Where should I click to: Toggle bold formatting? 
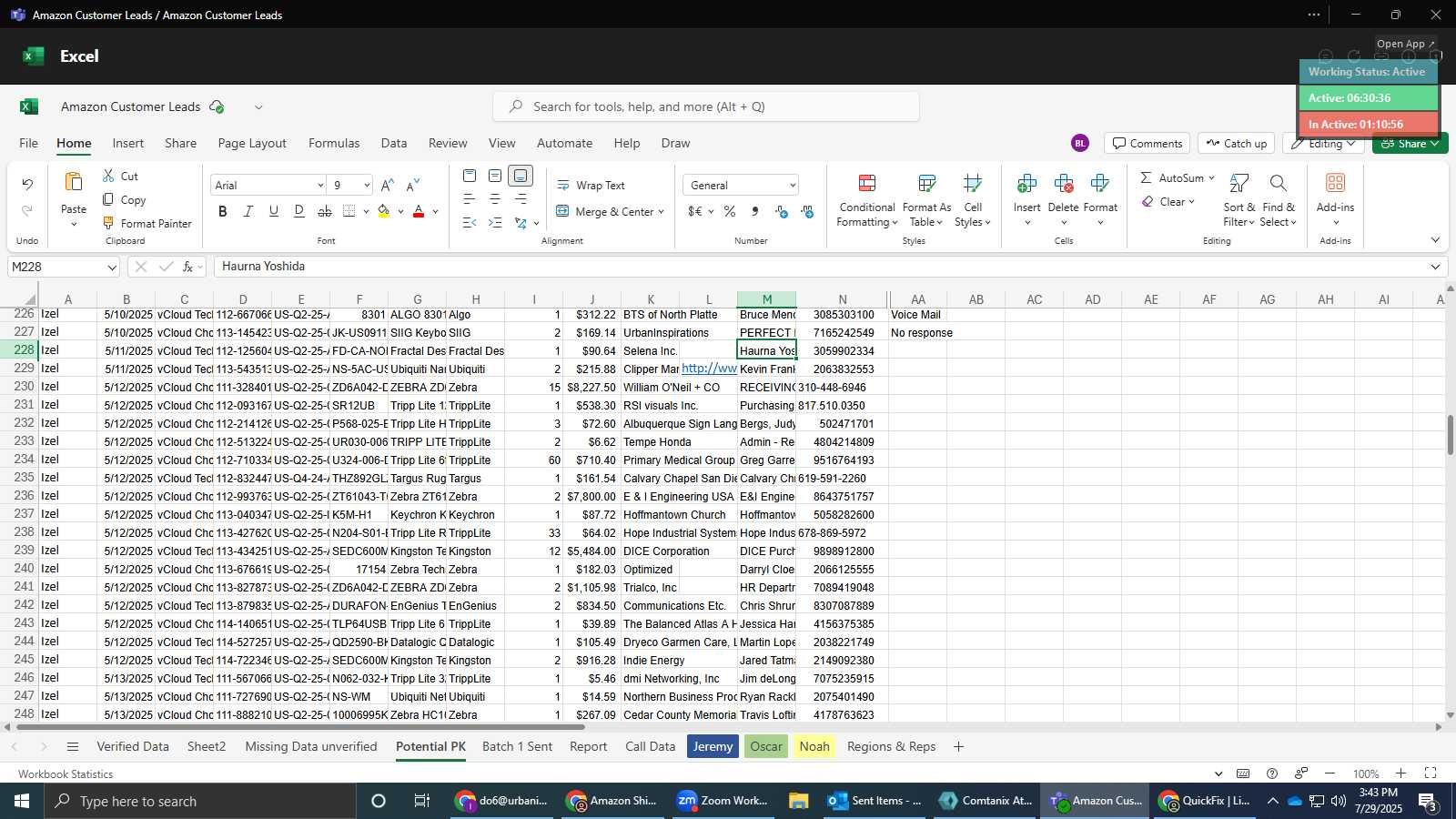pyautogui.click(x=222, y=211)
